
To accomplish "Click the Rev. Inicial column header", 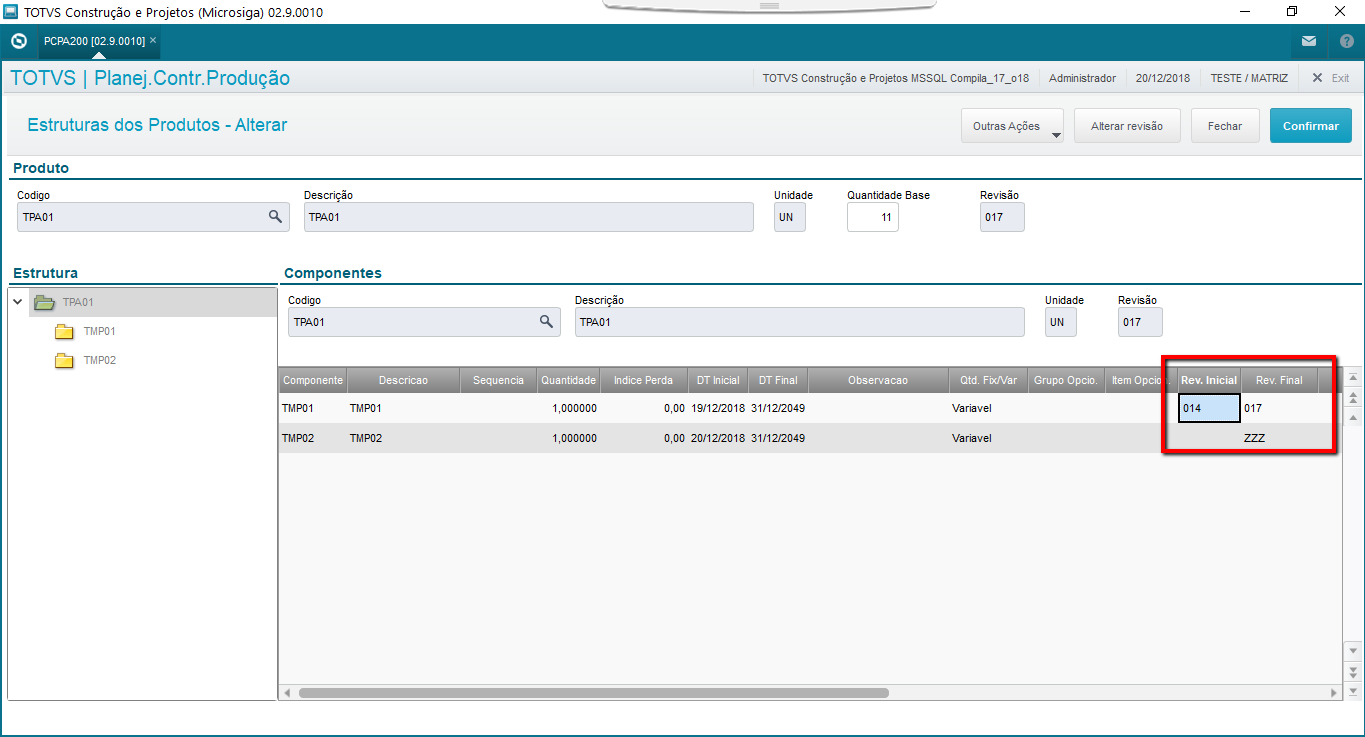I will click(x=1209, y=380).
